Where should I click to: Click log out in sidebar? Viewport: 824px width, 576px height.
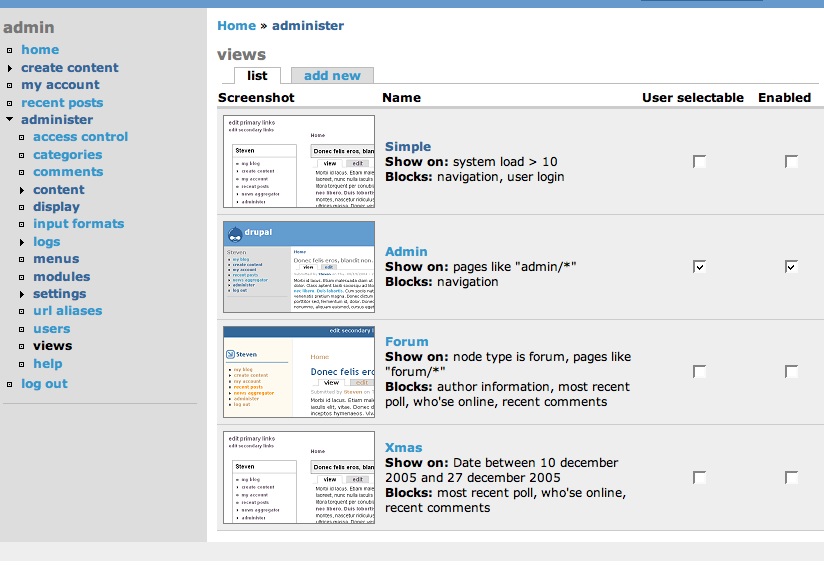(44, 384)
